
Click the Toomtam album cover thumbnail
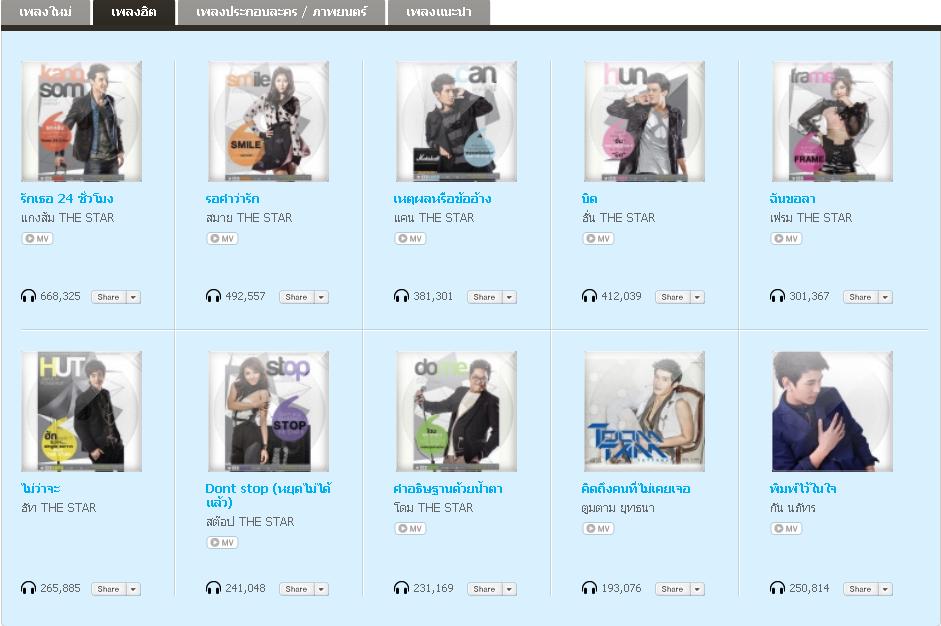[x=645, y=412]
